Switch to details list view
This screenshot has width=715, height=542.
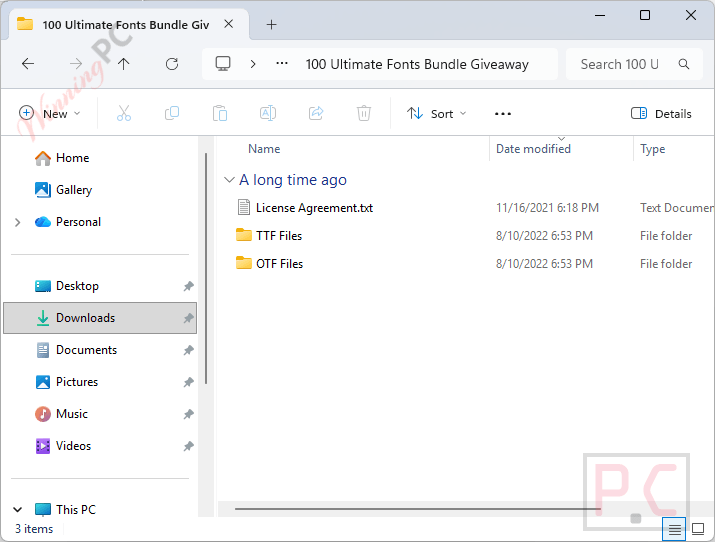[x=674, y=529]
